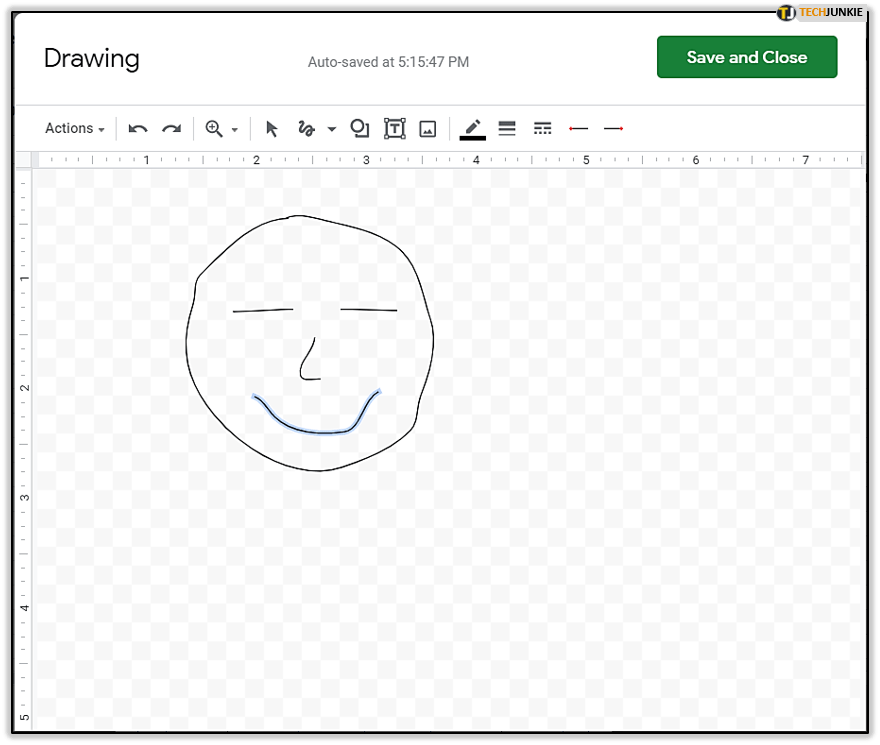This screenshot has width=880, height=745.
Task: Open the line weight options
Action: point(507,129)
